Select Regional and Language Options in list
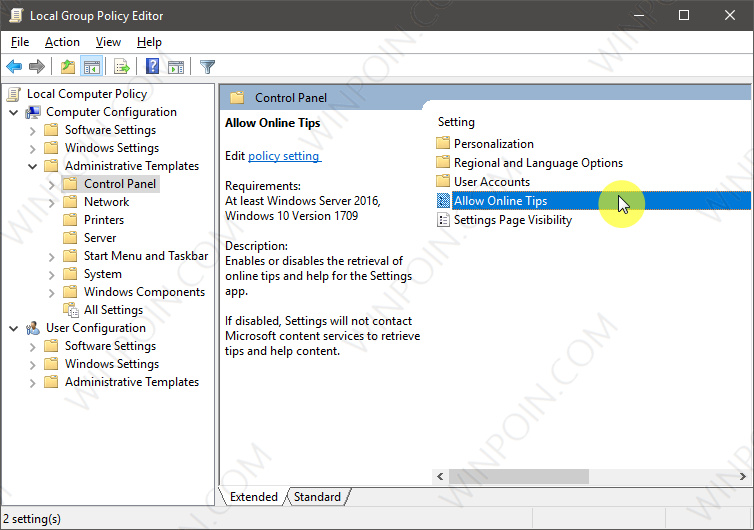 539,163
